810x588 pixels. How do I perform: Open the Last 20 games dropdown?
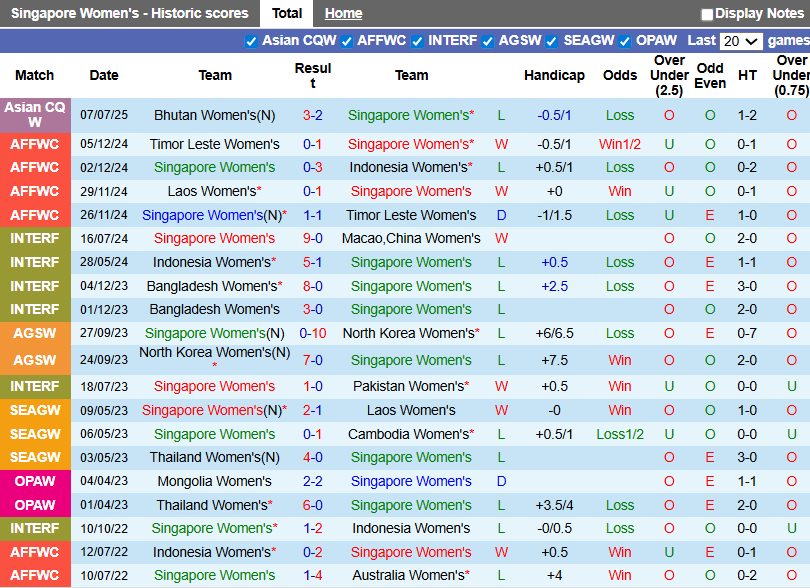point(741,41)
